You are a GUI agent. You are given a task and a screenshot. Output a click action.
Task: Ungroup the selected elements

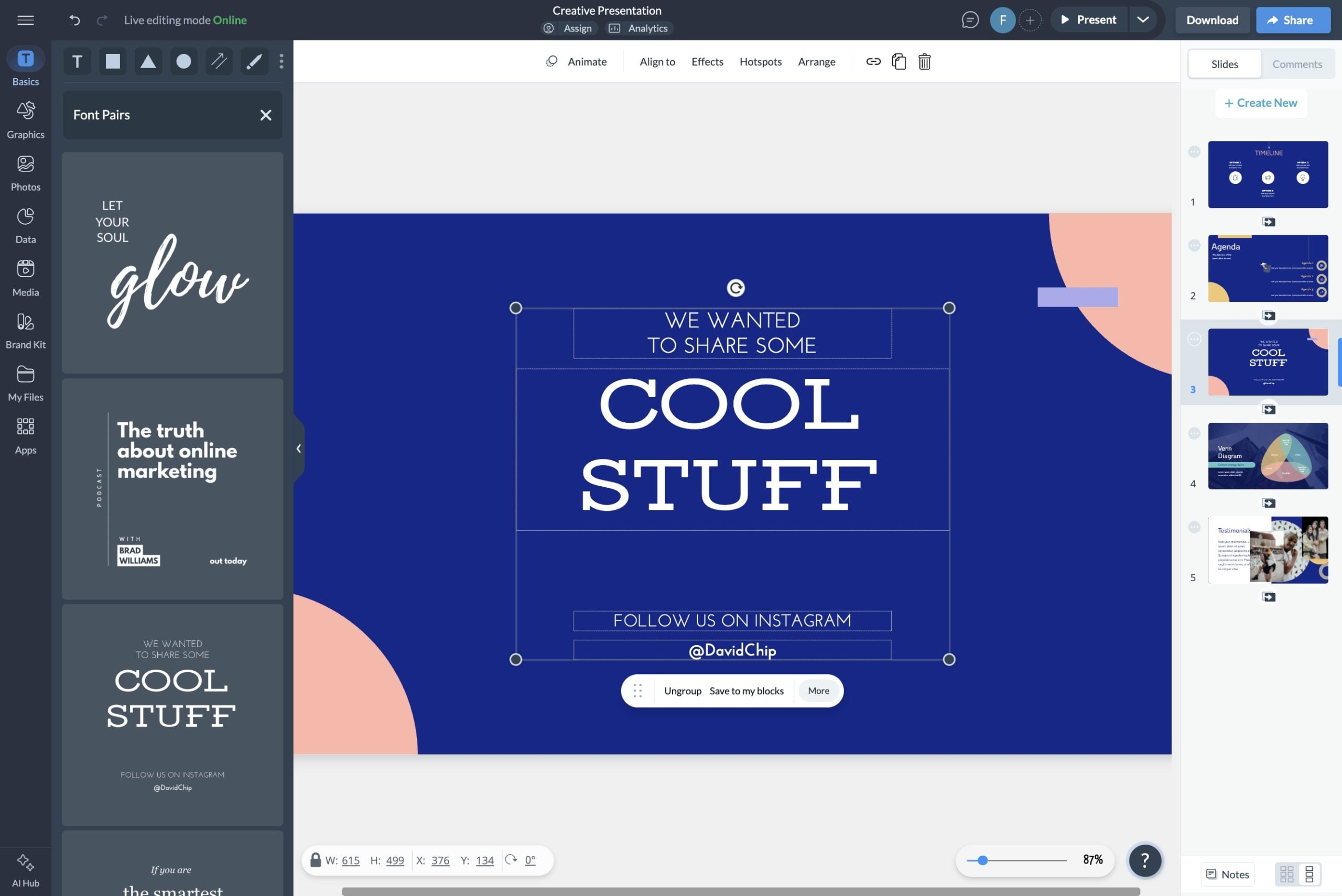(683, 690)
